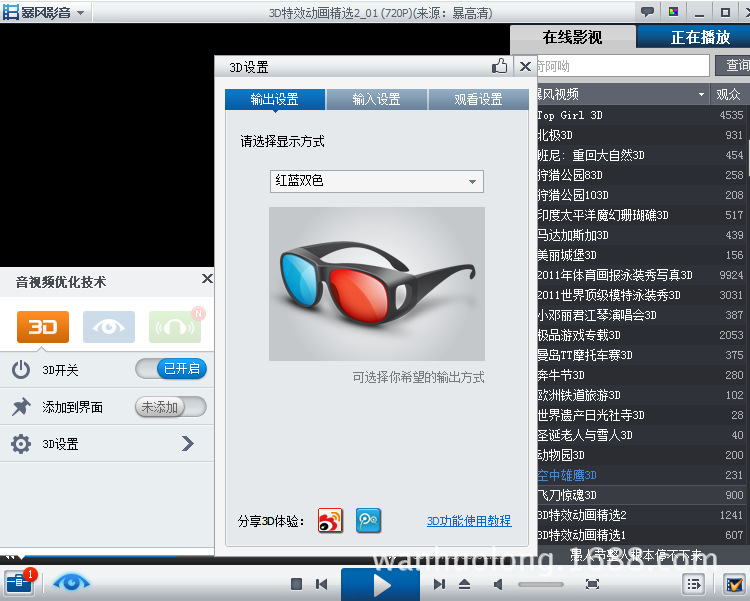Sort by the 观众 column header
This screenshot has width=750, height=601.
click(x=728, y=94)
